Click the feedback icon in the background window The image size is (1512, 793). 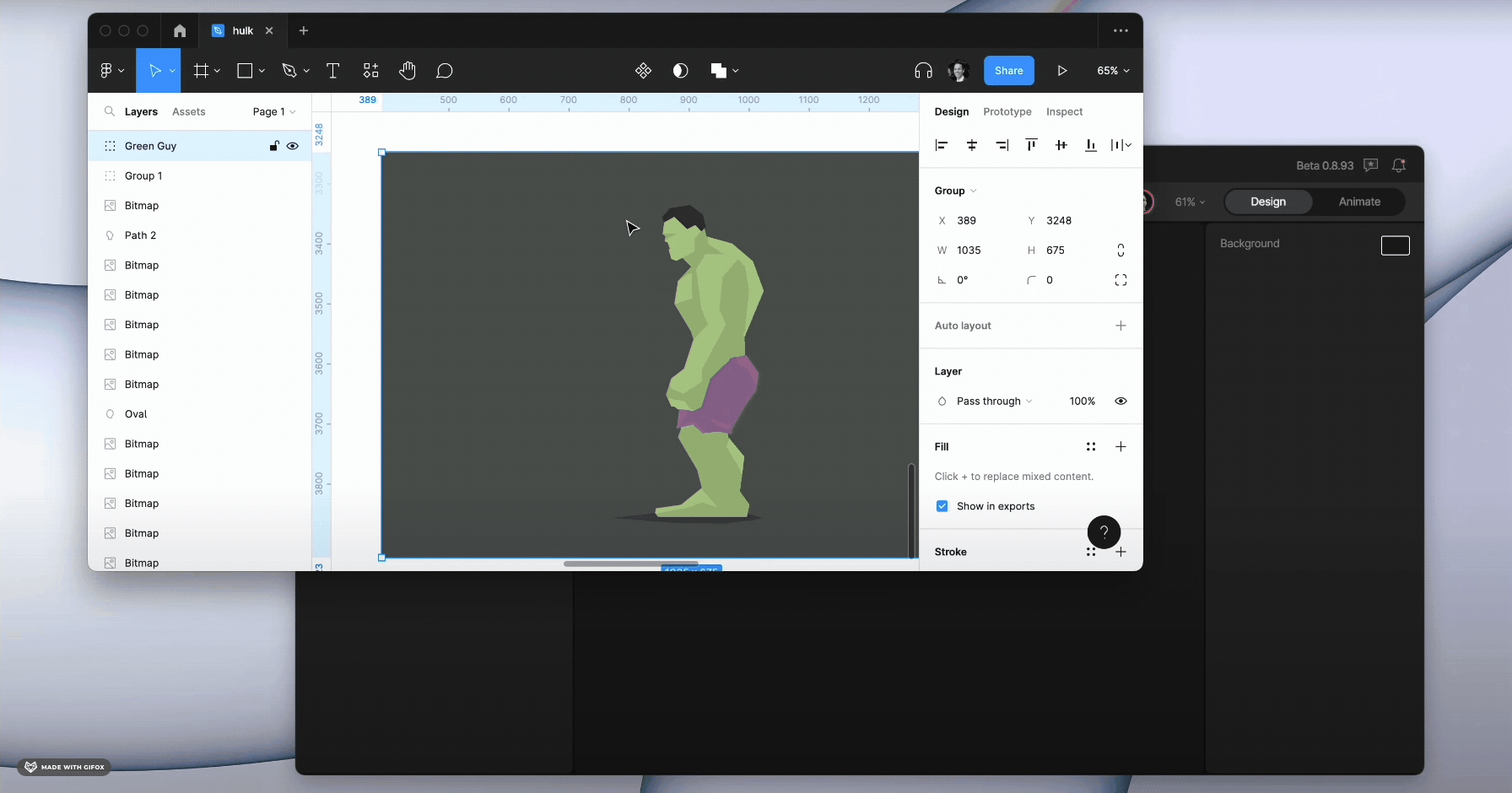(x=1371, y=165)
